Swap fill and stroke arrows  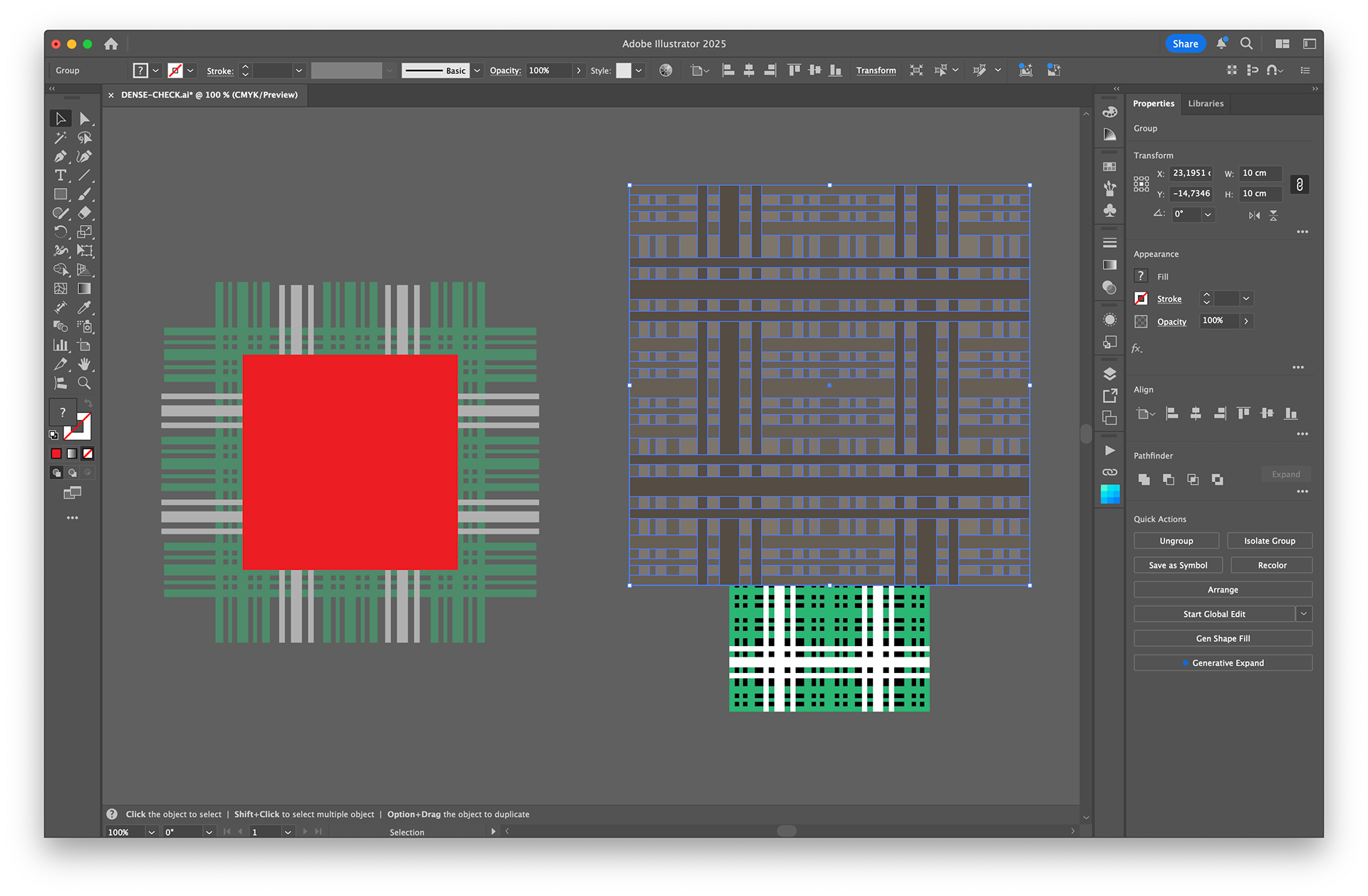point(88,404)
